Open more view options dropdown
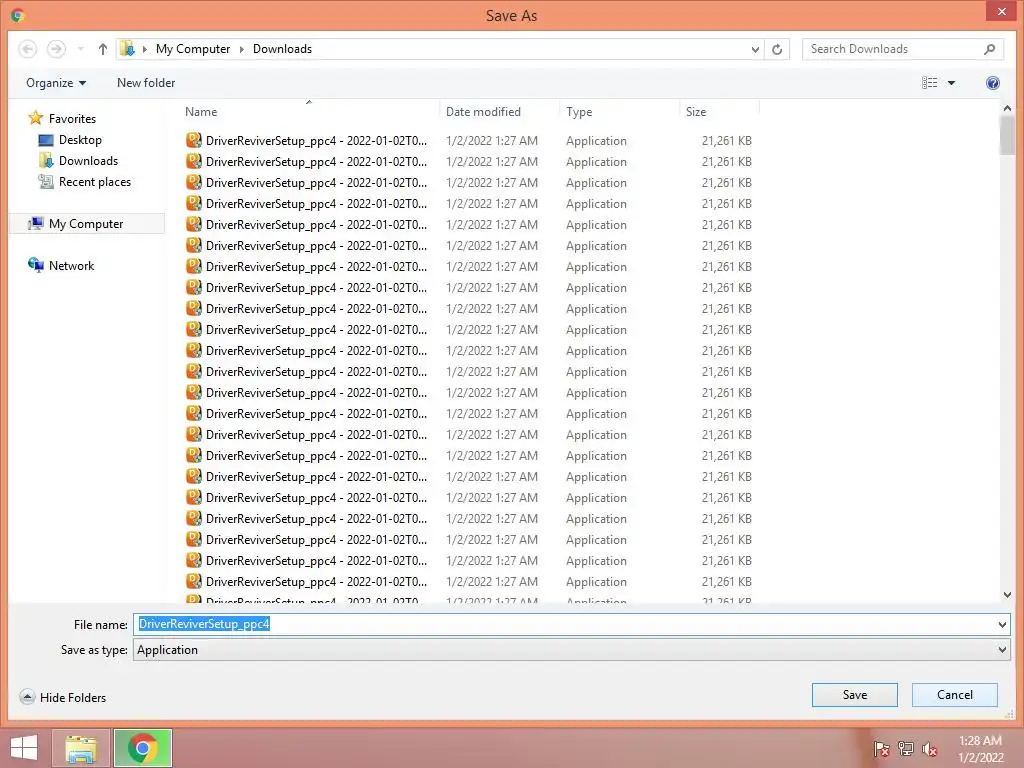1024x768 pixels. [952, 83]
